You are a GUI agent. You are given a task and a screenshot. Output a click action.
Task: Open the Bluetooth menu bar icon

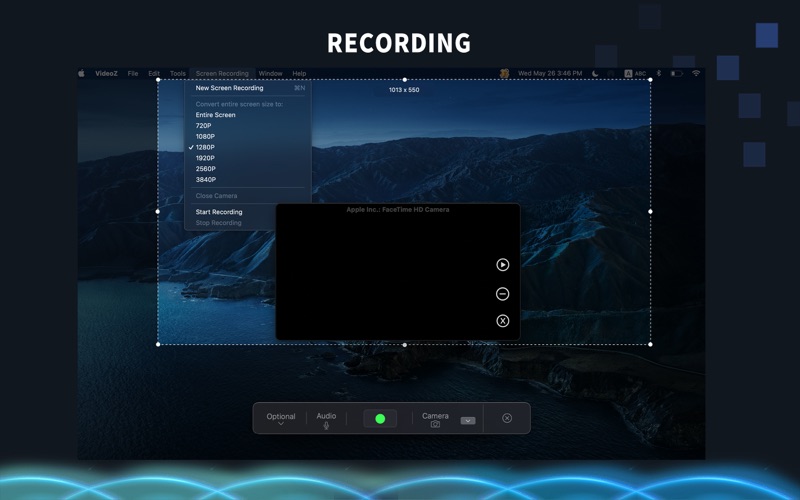tap(659, 73)
